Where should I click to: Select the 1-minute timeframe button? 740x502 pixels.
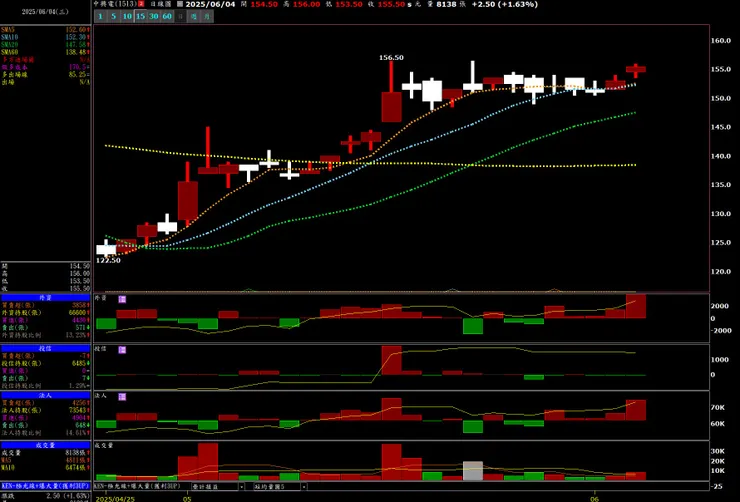pyautogui.click(x=100, y=17)
